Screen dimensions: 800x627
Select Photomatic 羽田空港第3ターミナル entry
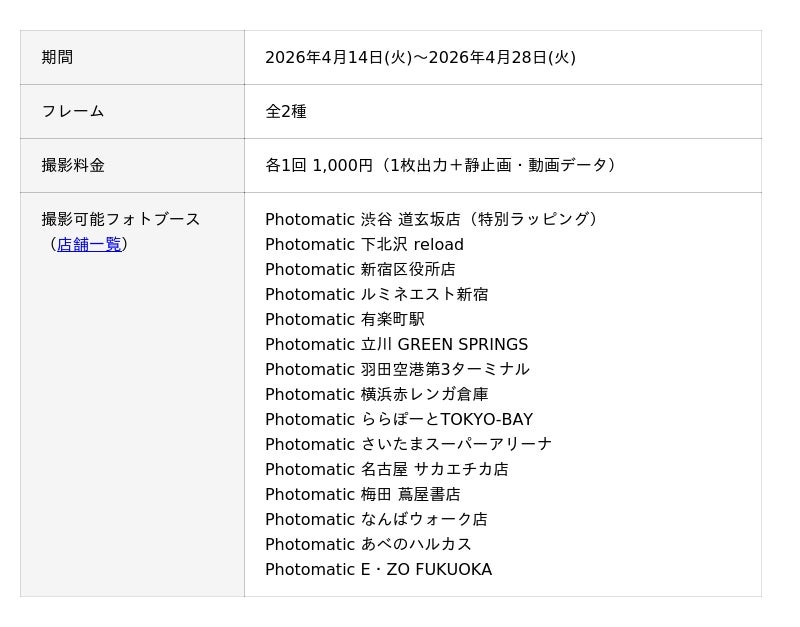pos(397,369)
